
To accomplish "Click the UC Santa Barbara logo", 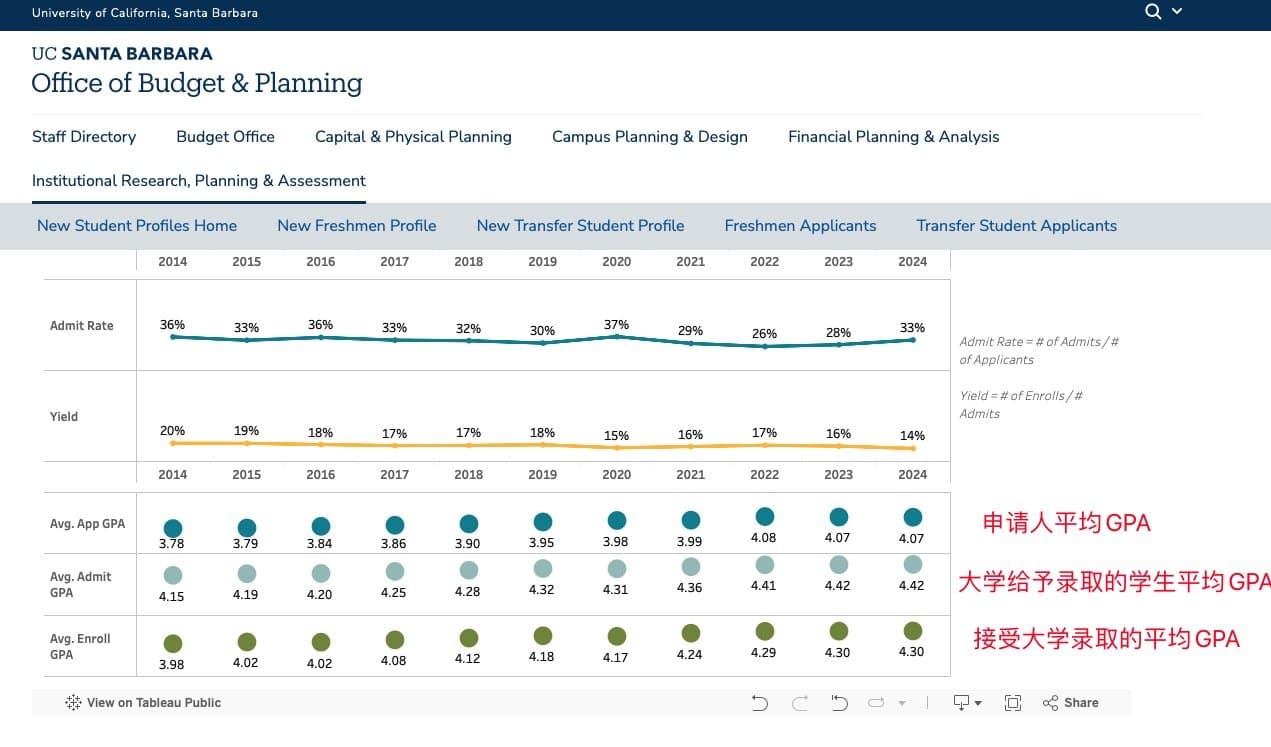I will pos(122,54).
